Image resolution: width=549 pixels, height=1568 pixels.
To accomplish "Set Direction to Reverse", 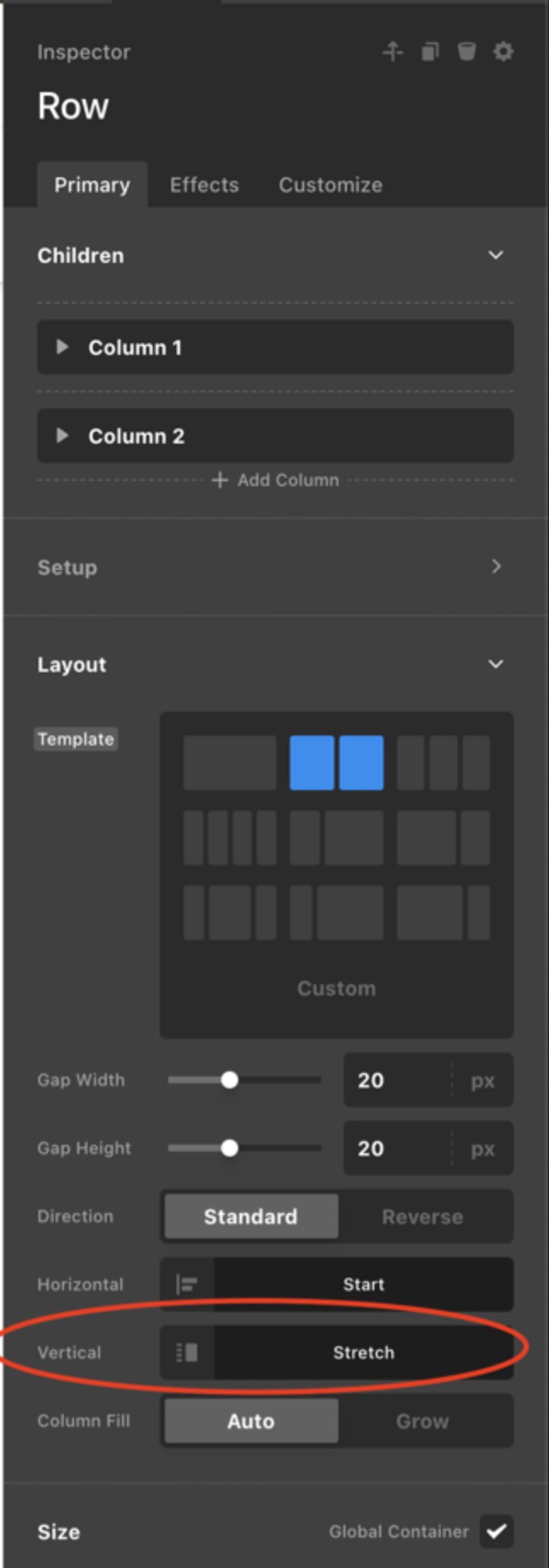I will pos(423,1217).
